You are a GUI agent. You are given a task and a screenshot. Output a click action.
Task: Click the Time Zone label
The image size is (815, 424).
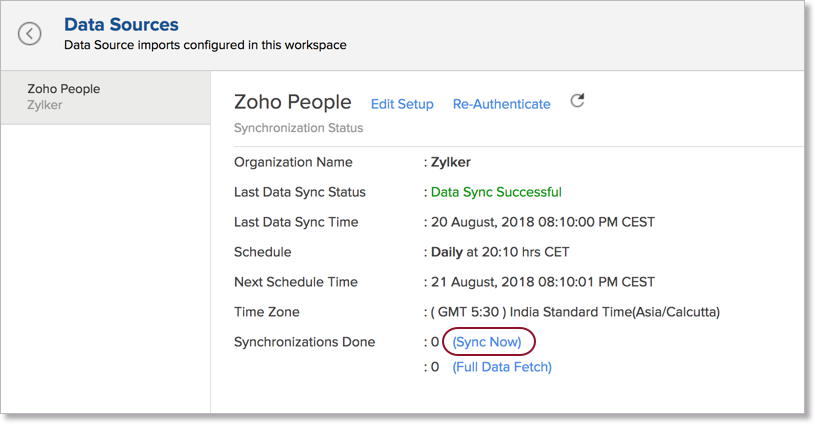coord(267,312)
